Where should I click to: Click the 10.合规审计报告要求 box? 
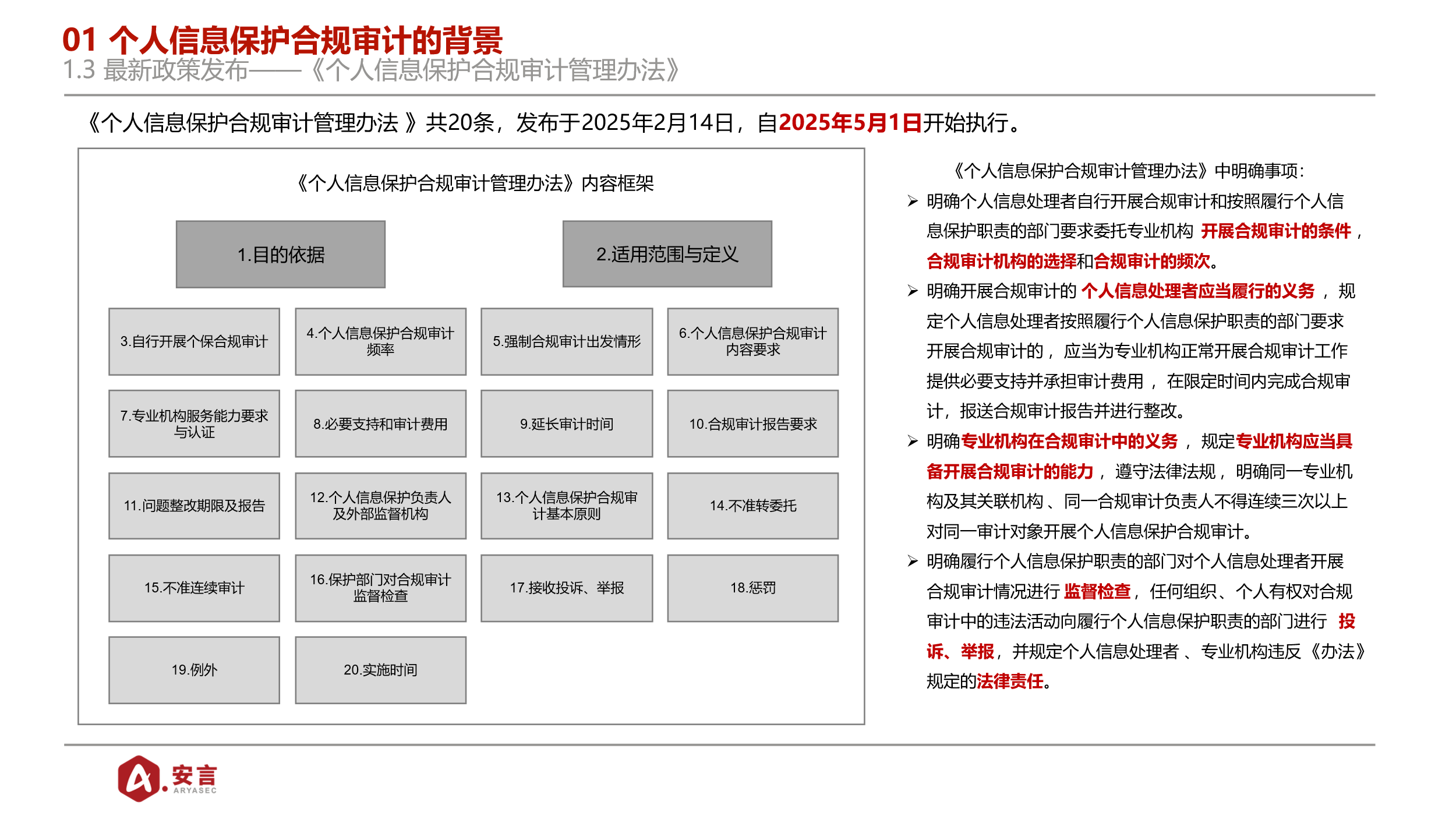752,424
